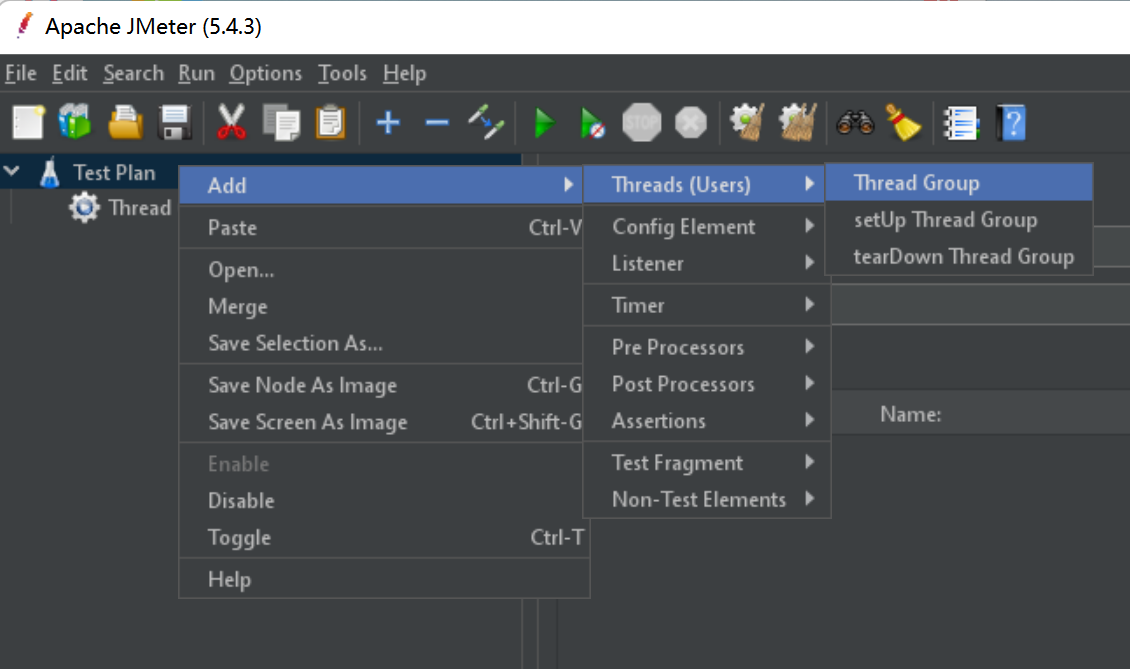The height and width of the screenshot is (669, 1130).
Task: Click the Open file folder icon
Action: click(125, 122)
